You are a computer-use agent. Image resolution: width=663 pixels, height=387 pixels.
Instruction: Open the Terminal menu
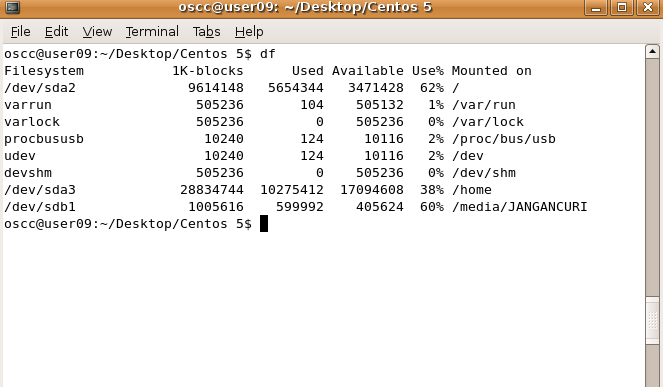click(x=152, y=32)
